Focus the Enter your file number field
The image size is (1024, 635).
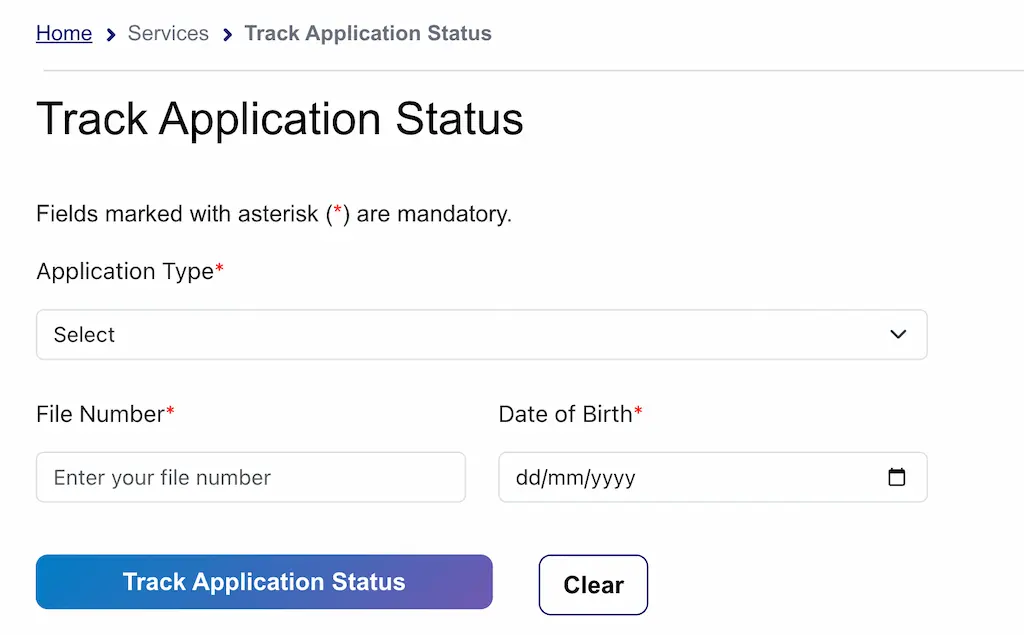(250, 477)
